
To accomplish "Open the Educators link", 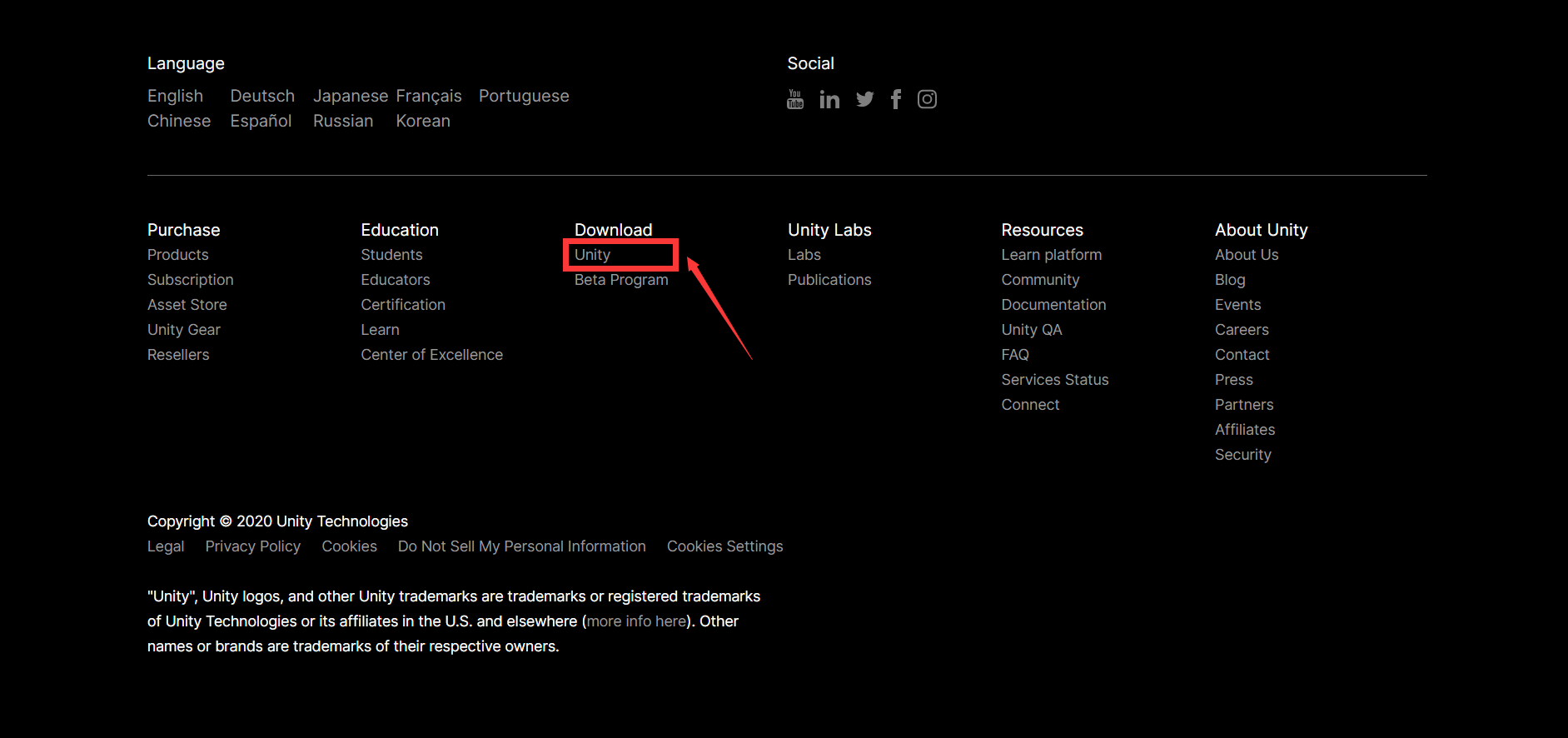I will coord(396,280).
